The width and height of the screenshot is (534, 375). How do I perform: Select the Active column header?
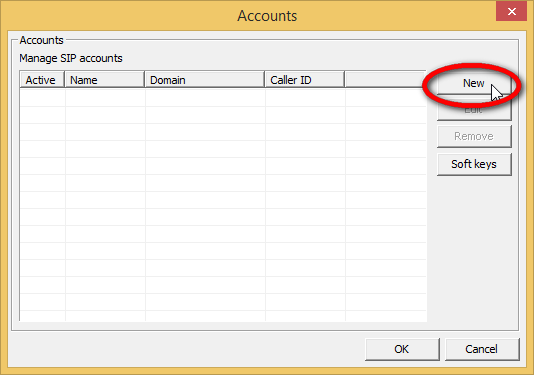pyautogui.click(x=42, y=80)
